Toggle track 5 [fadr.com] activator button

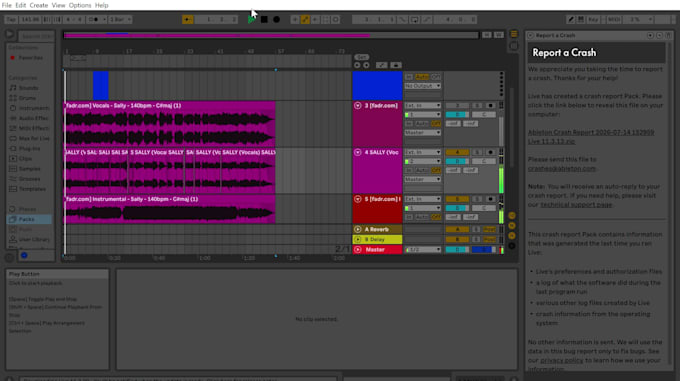click(x=457, y=199)
